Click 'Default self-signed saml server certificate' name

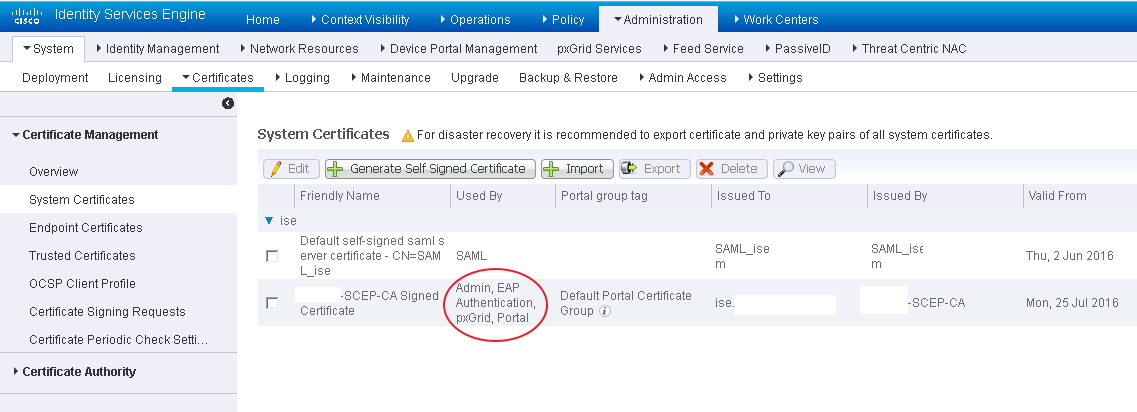click(x=372, y=255)
